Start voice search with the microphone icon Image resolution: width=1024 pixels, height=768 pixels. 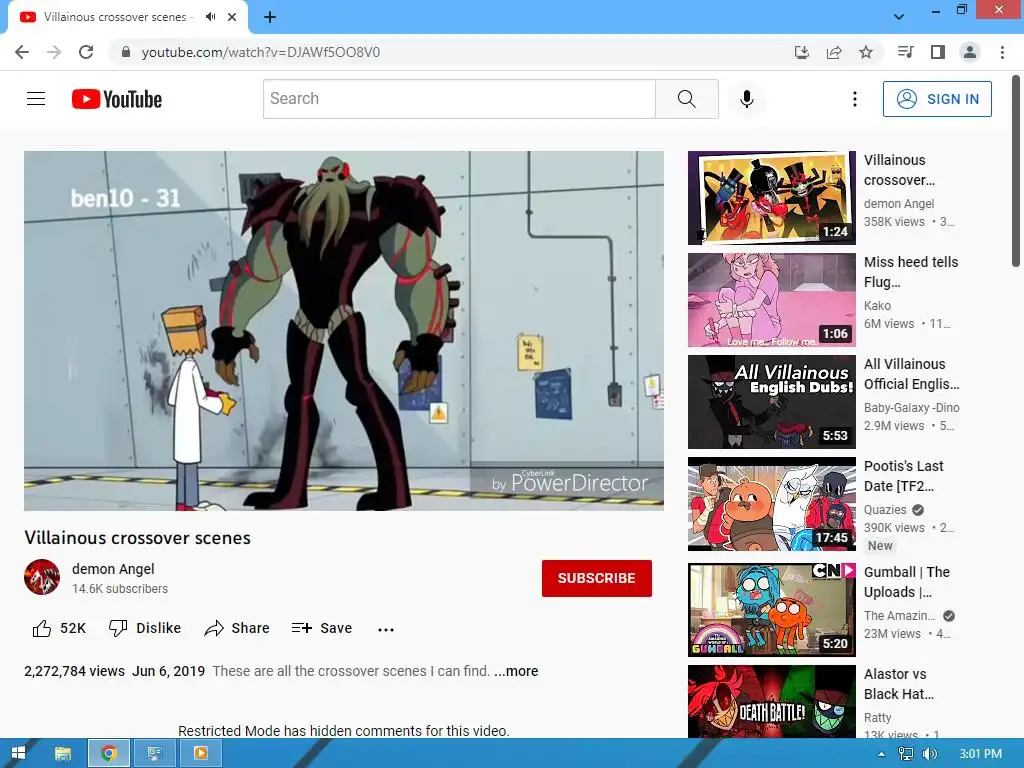point(746,99)
